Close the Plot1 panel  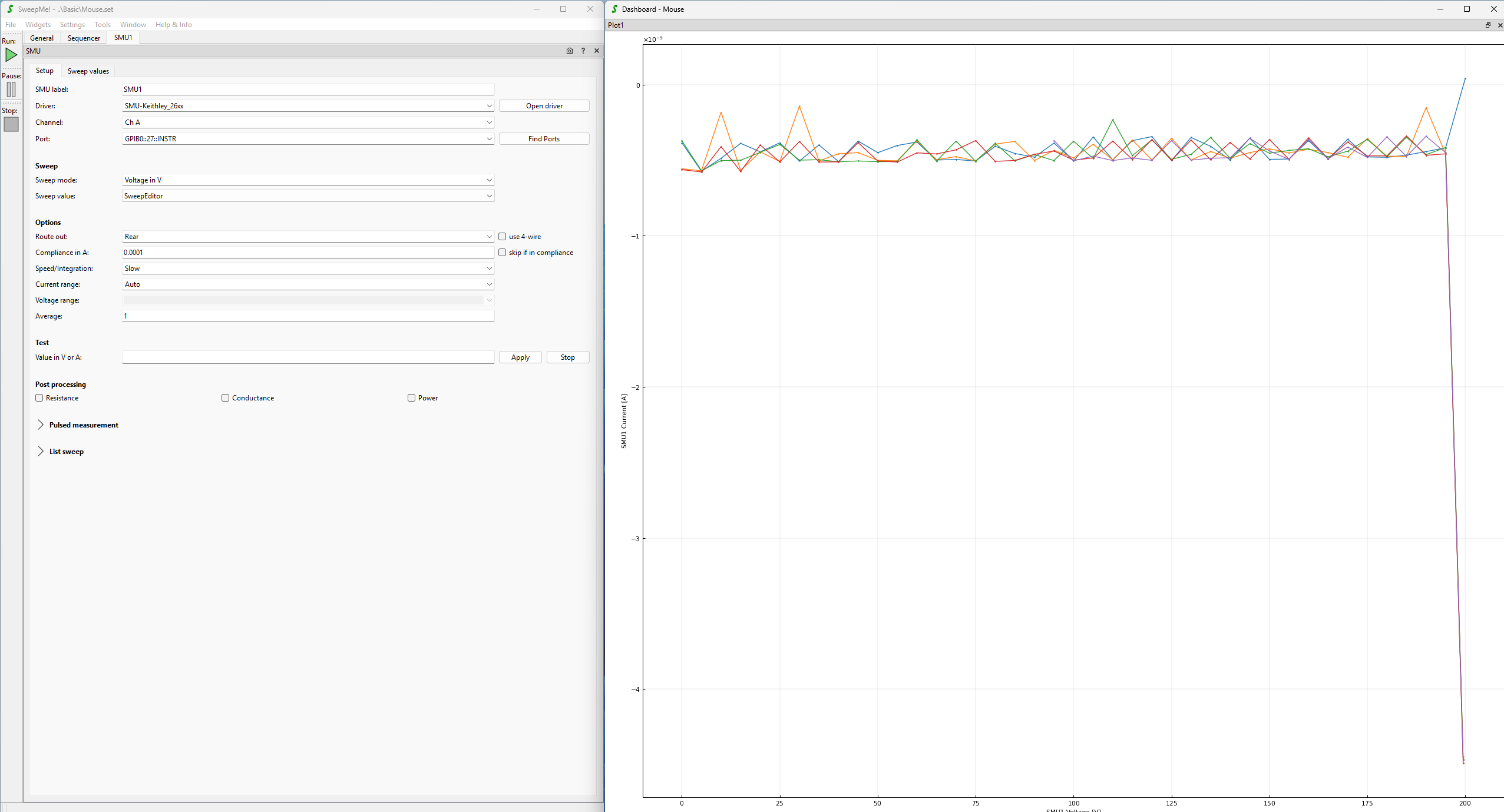(x=1500, y=25)
